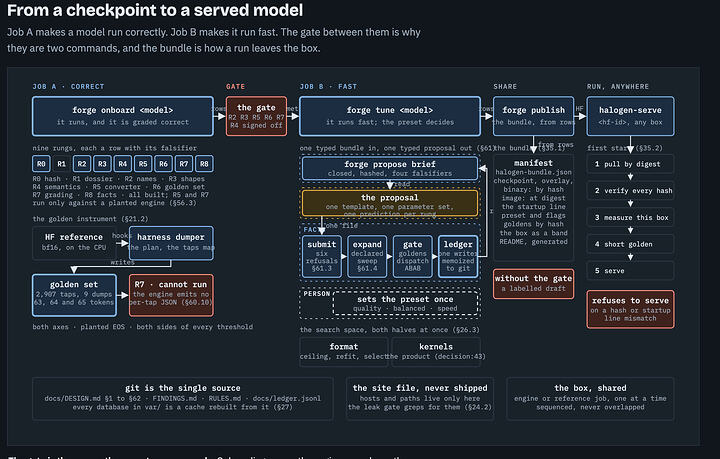720x459 pixels.
Task: Click step "3 measure this box"
Action: [x=630, y=218]
